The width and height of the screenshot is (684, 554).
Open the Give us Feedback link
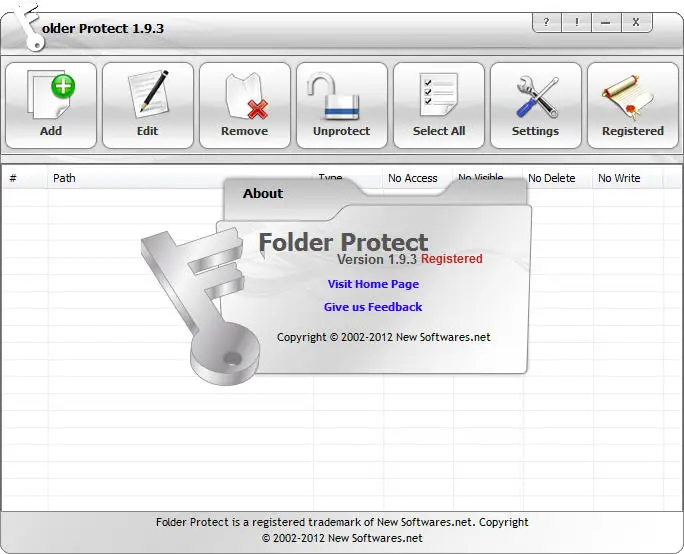[373, 307]
